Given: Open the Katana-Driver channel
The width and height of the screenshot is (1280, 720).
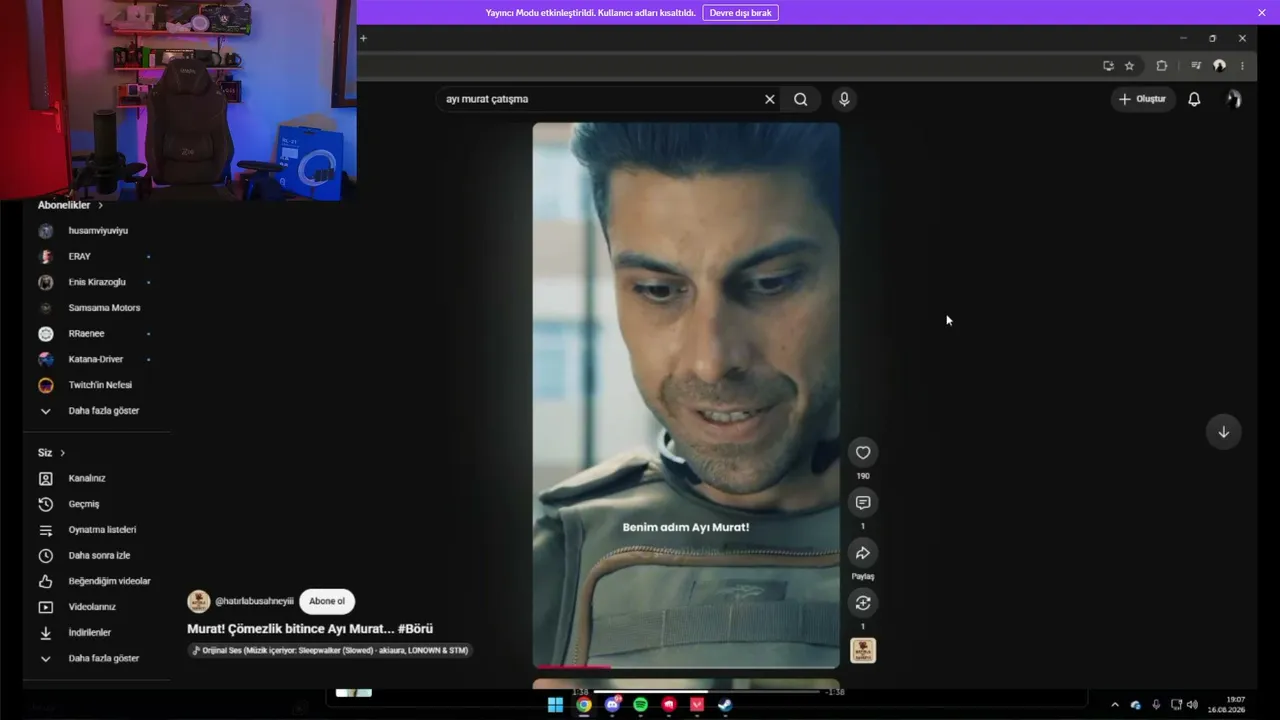Looking at the screenshot, I should [96, 359].
